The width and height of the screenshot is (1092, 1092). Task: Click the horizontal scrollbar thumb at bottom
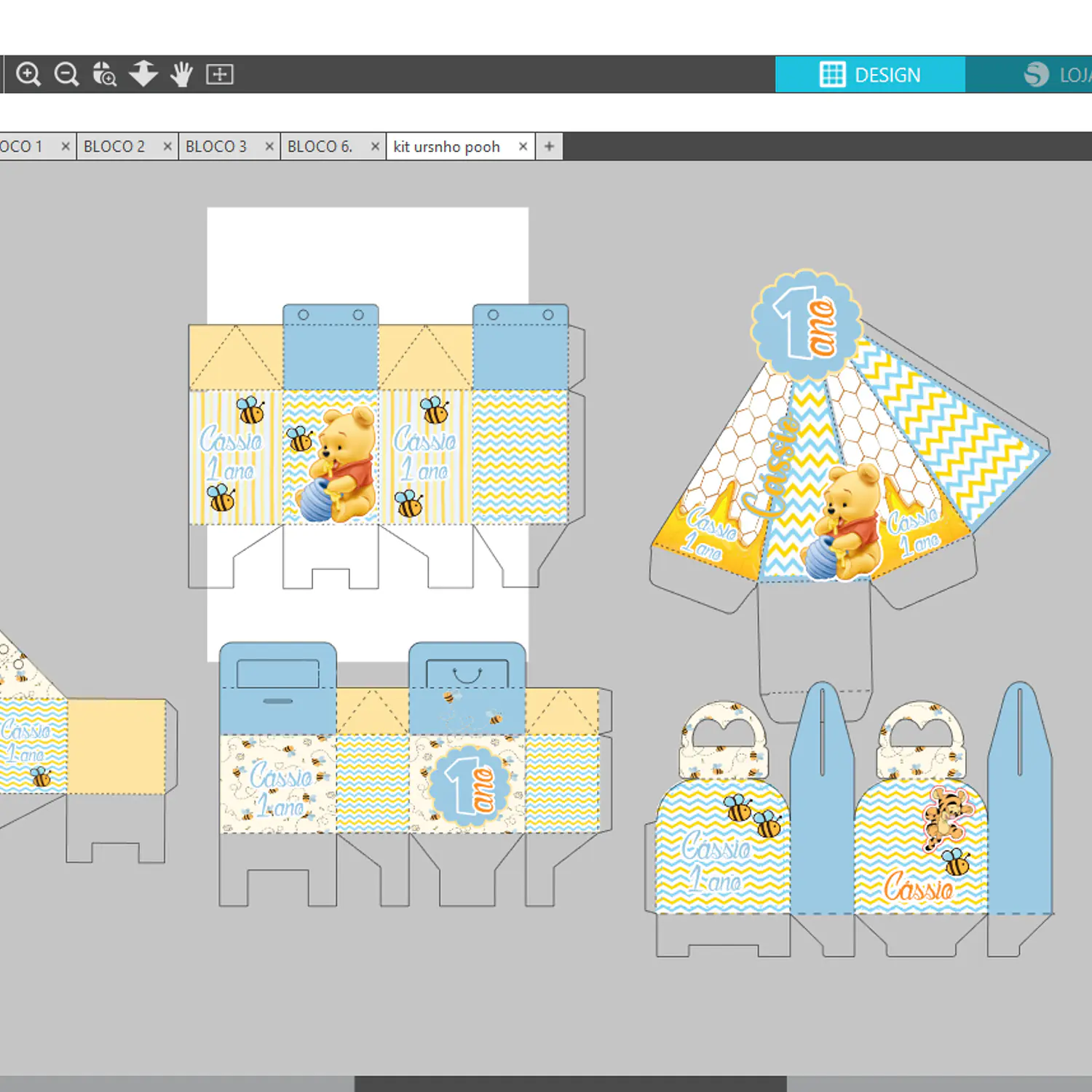pyautogui.click(x=571, y=1084)
